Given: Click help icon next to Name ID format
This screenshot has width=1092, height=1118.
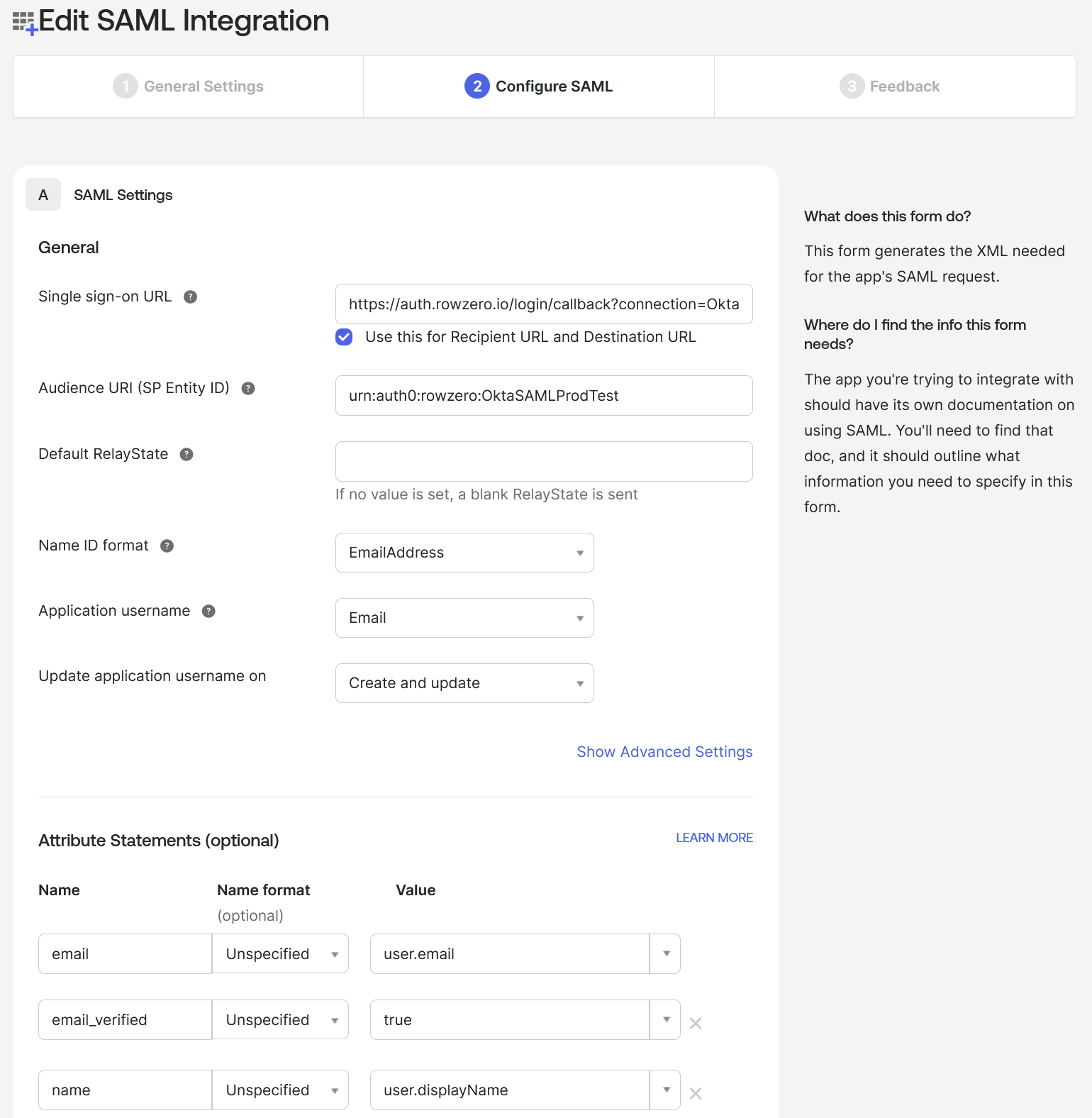Looking at the screenshot, I should coord(167,546).
